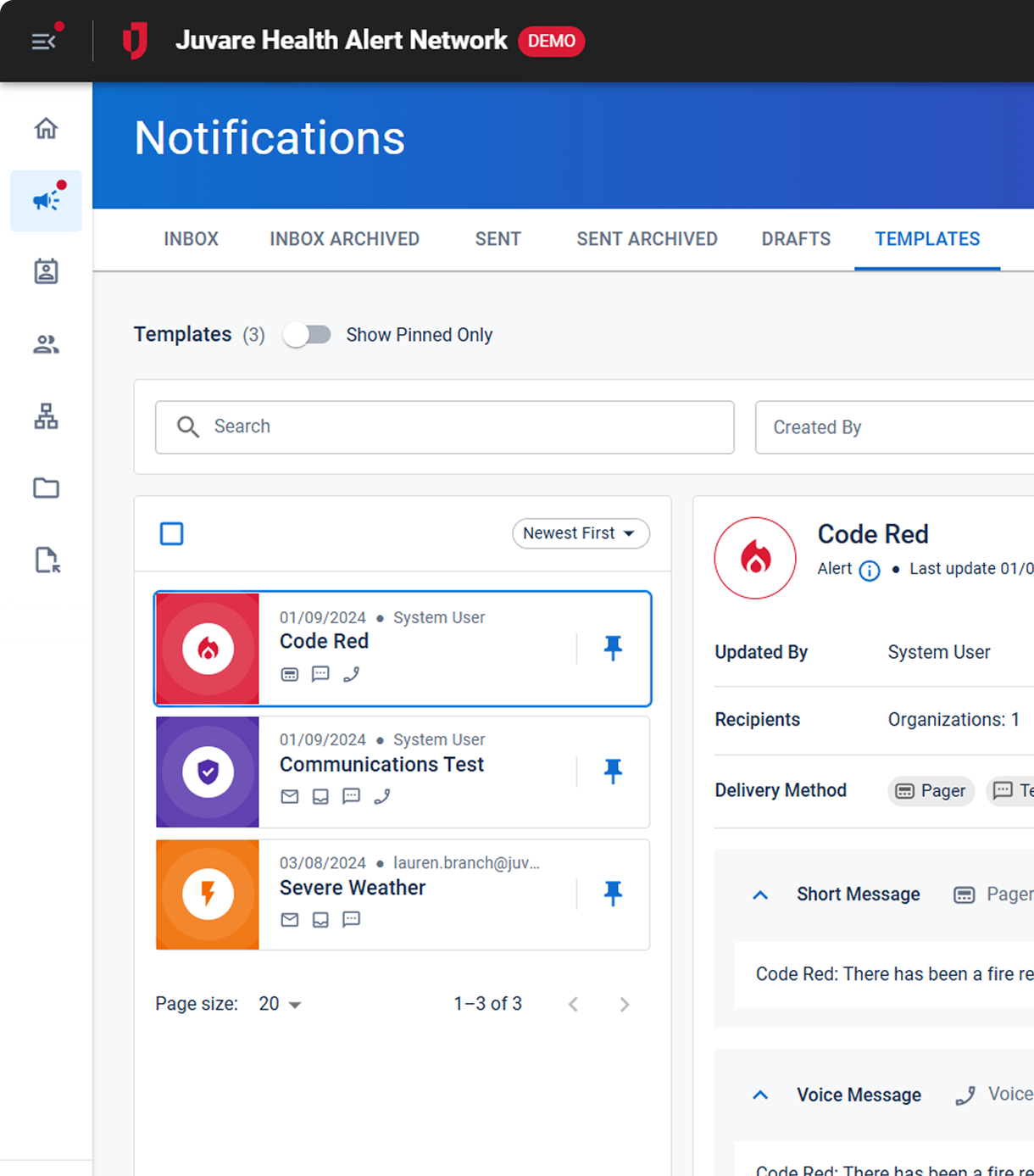Check the select all templates checkbox
1034x1176 pixels.
pyautogui.click(x=172, y=534)
